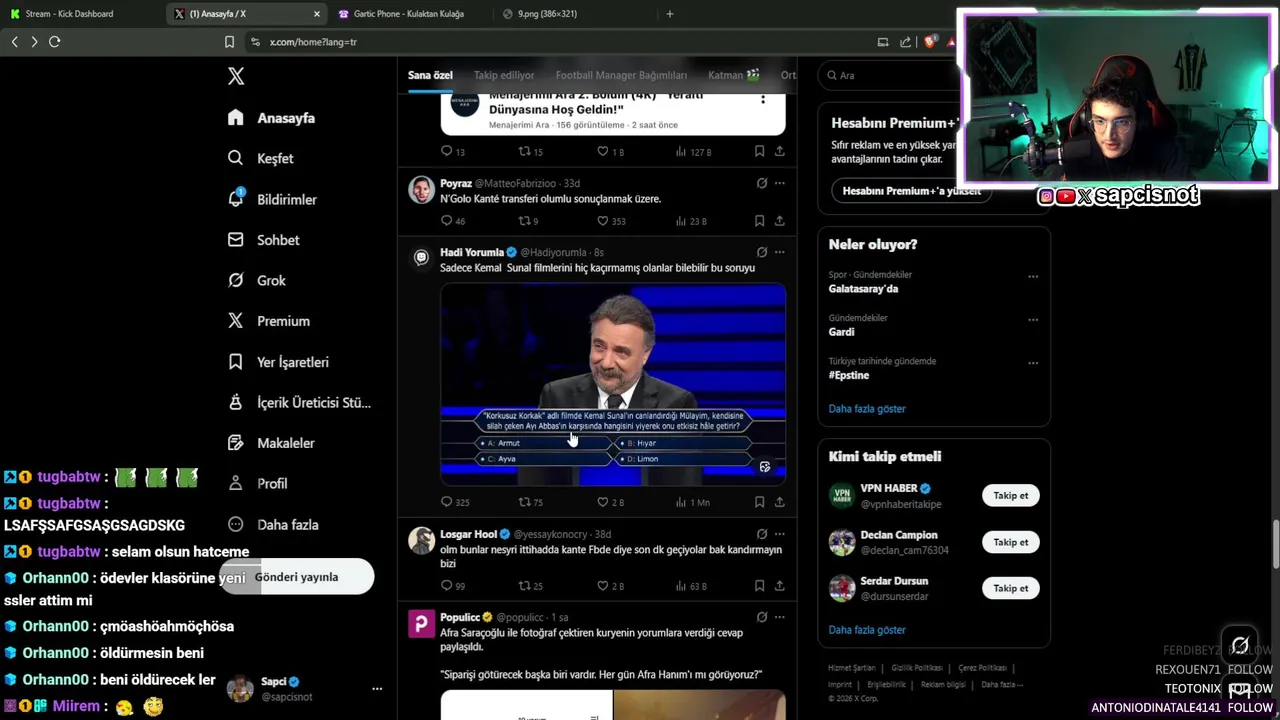Image resolution: width=1280 pixels, height=720 pixels.
Task: Open Kemal Sunal quiz image
Action: point(613,385)
